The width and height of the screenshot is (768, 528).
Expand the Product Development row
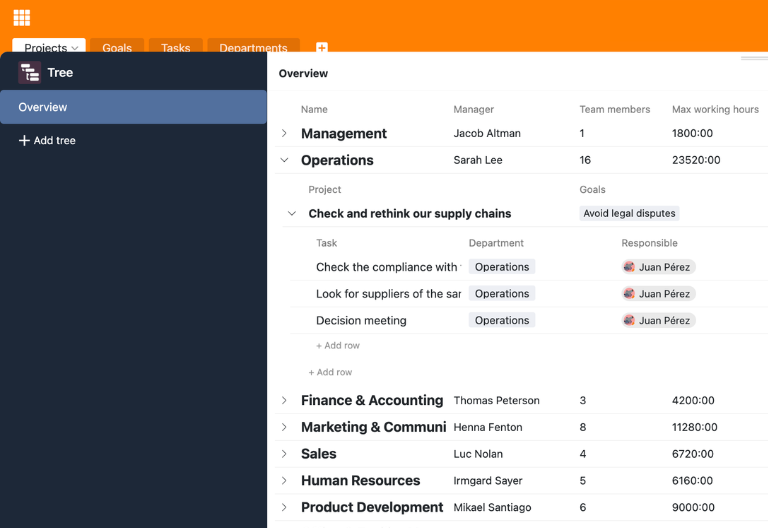pos(284,507)
